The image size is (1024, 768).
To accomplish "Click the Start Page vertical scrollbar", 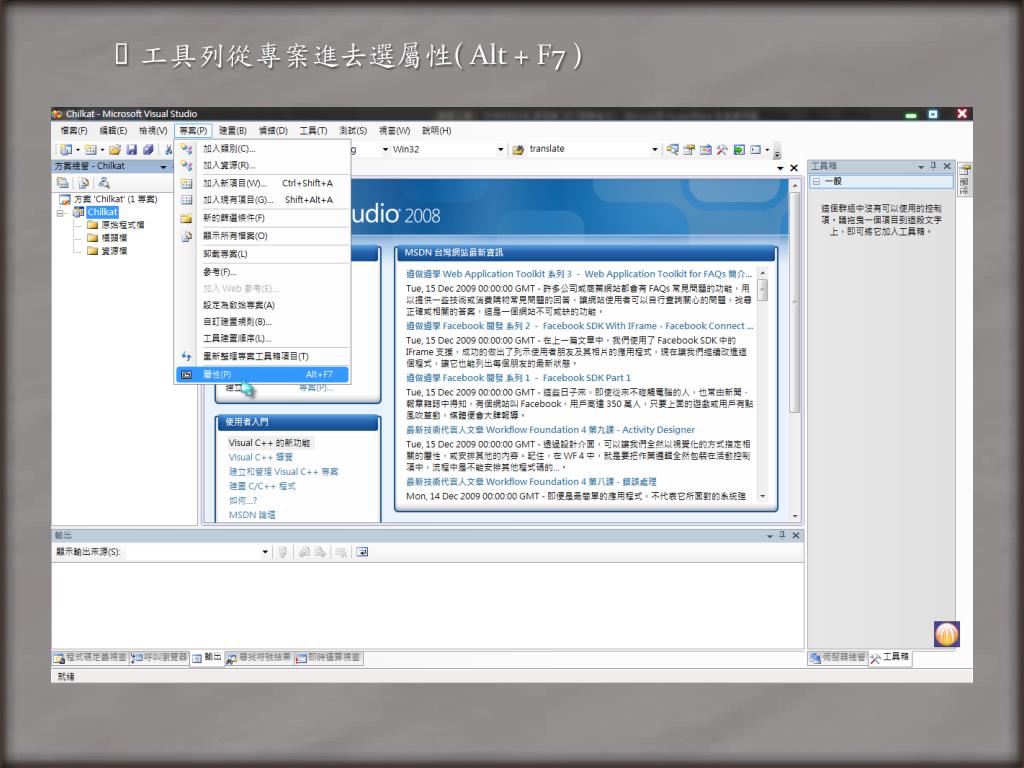I will [795, 350].
